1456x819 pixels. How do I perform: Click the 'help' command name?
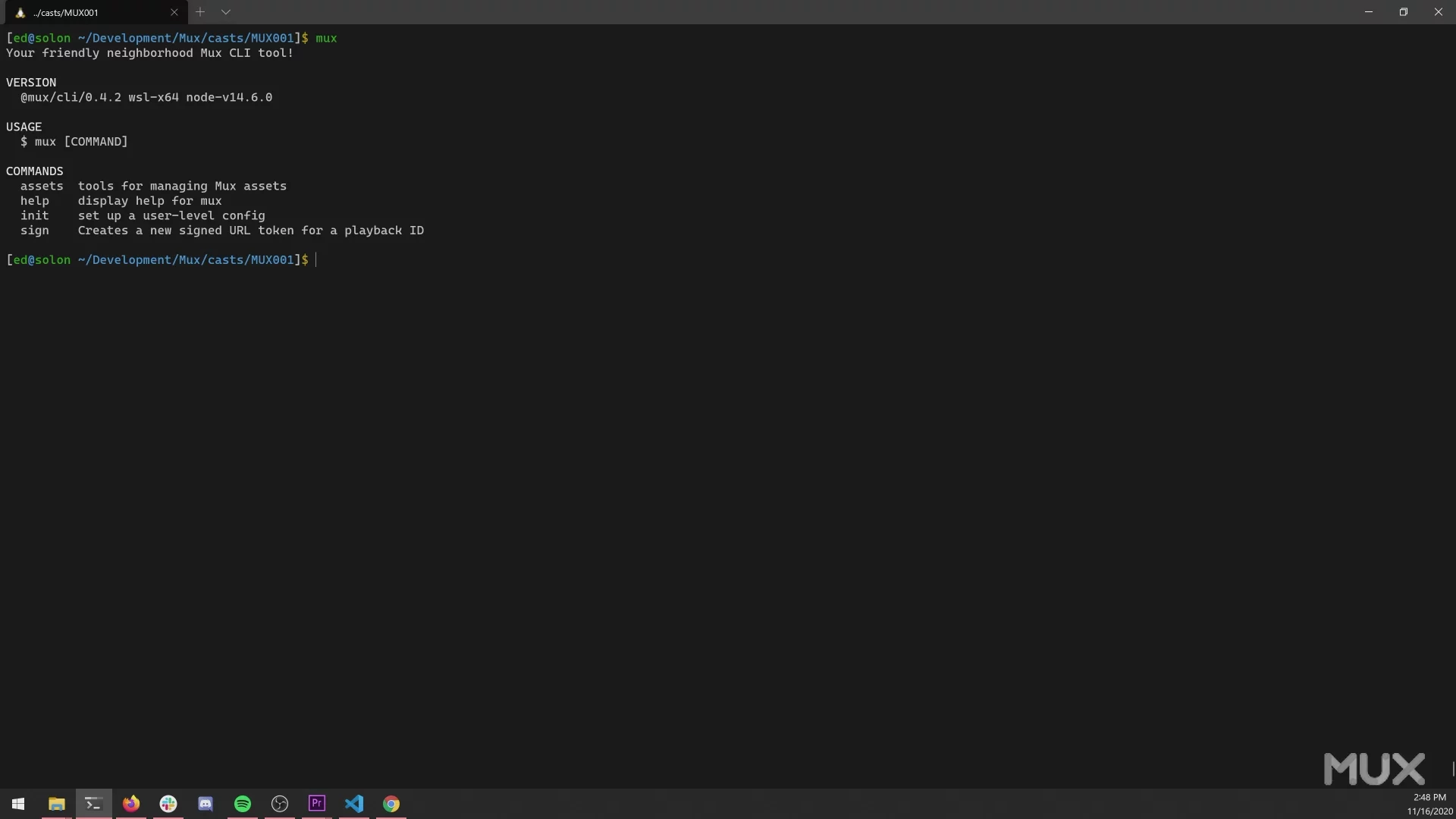35,201
